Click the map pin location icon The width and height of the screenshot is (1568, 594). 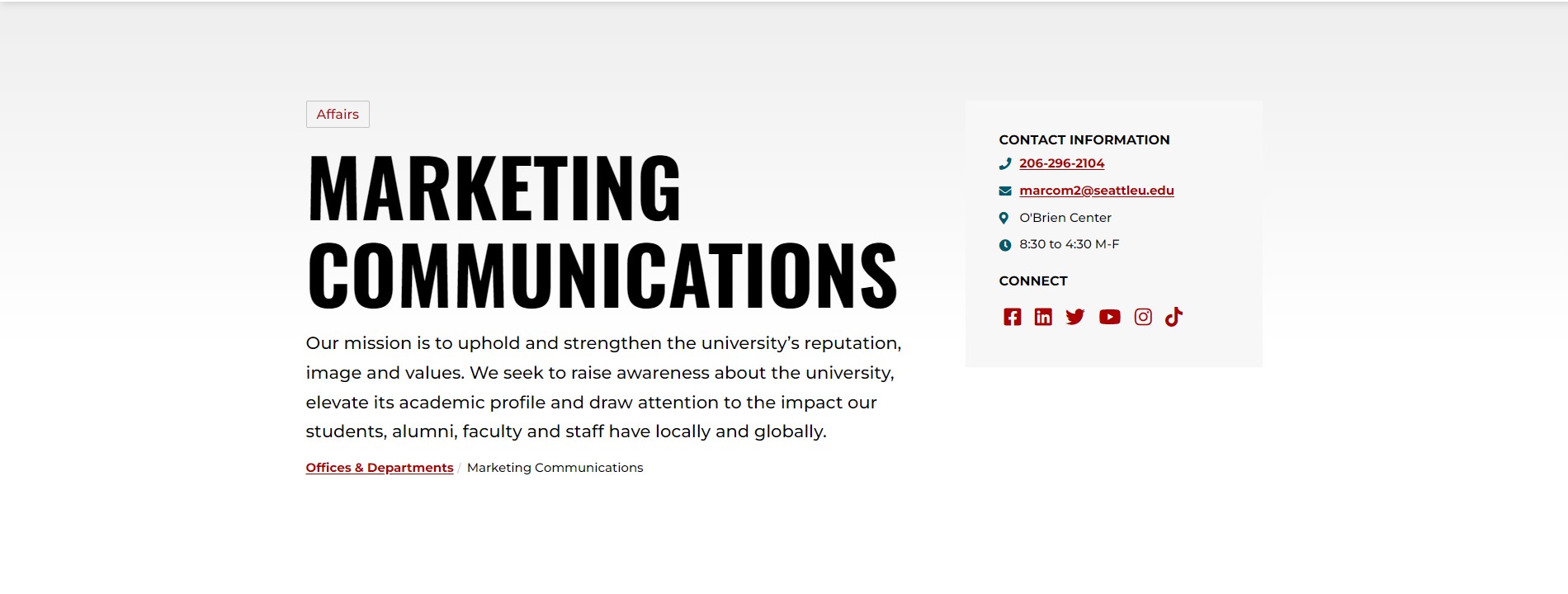[x=1004, y=218]
